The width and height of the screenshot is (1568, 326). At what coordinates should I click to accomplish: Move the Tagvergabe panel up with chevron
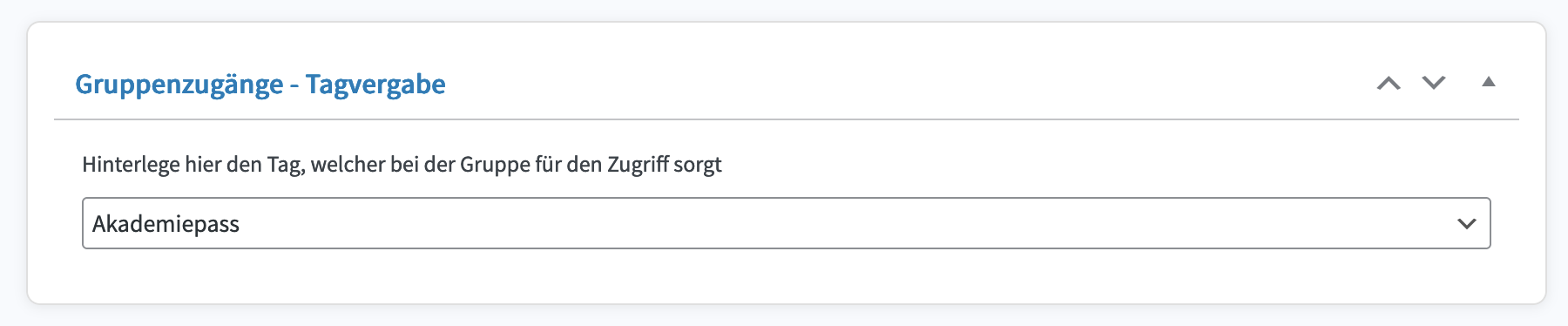coord(1389,84)
